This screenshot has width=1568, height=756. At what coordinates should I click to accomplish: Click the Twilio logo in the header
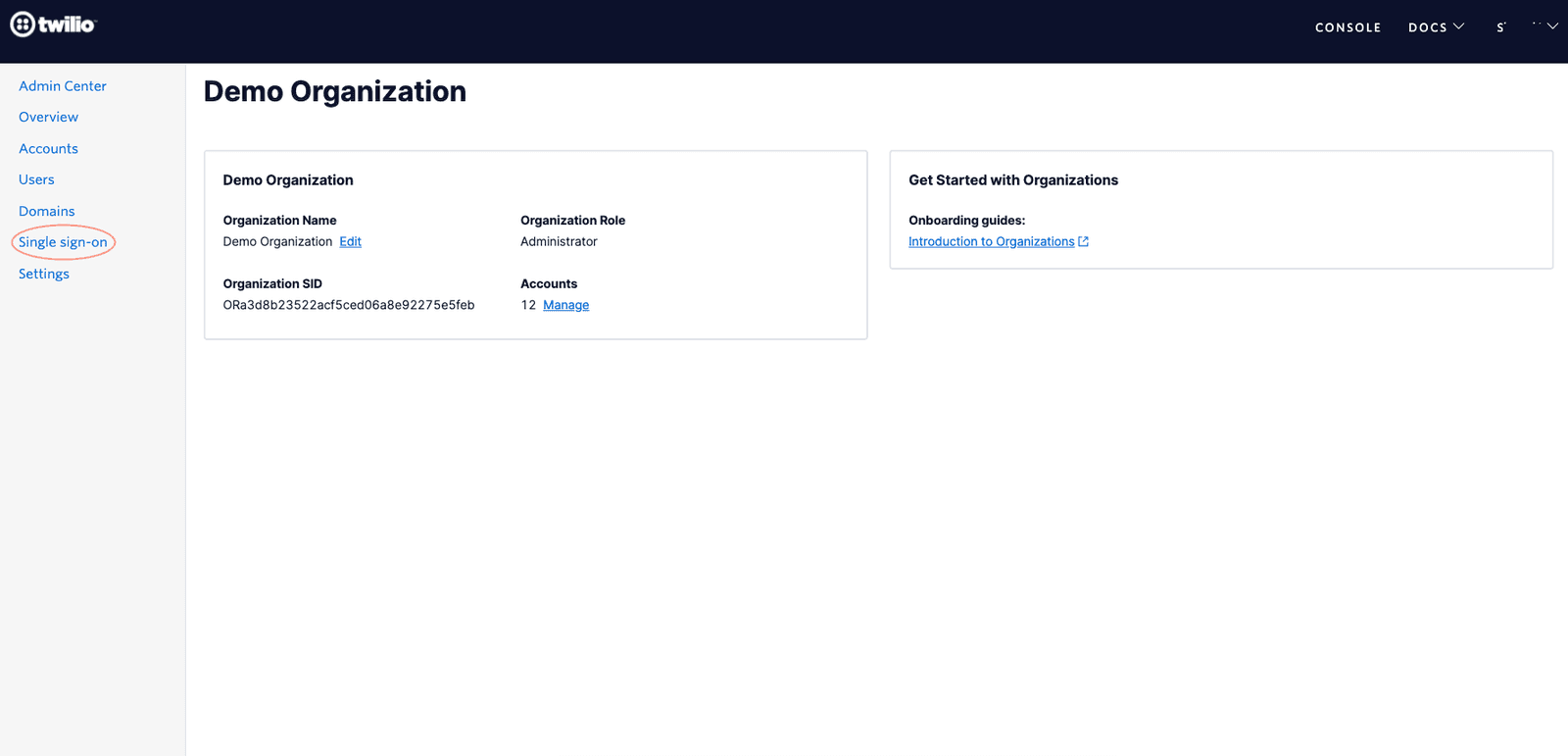click(x=54, y=25)
